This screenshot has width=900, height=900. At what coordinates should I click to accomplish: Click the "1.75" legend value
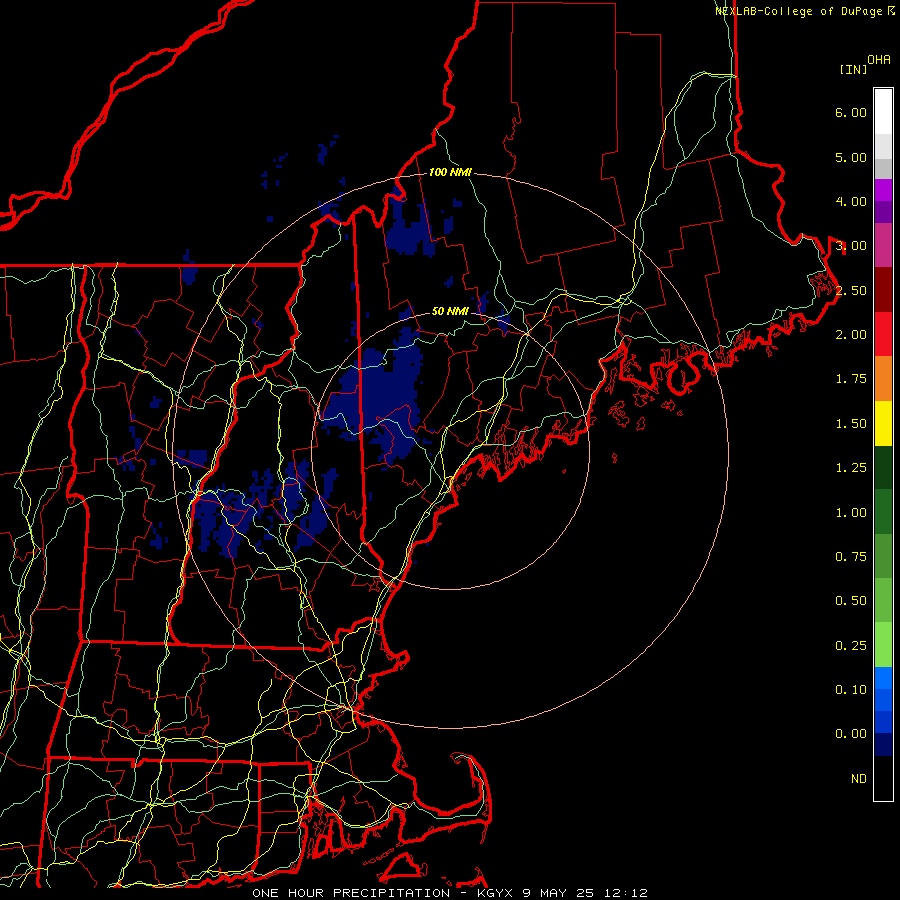tap(851, 379)
